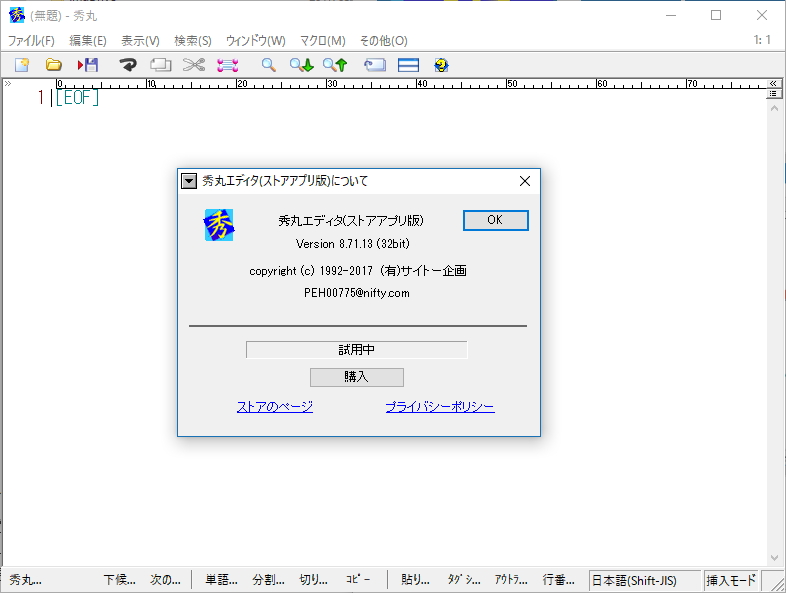The width and height of the screenshot is (786, 593).
Task: Click the Find Next down-arrow icon
Action: [302, 65]
